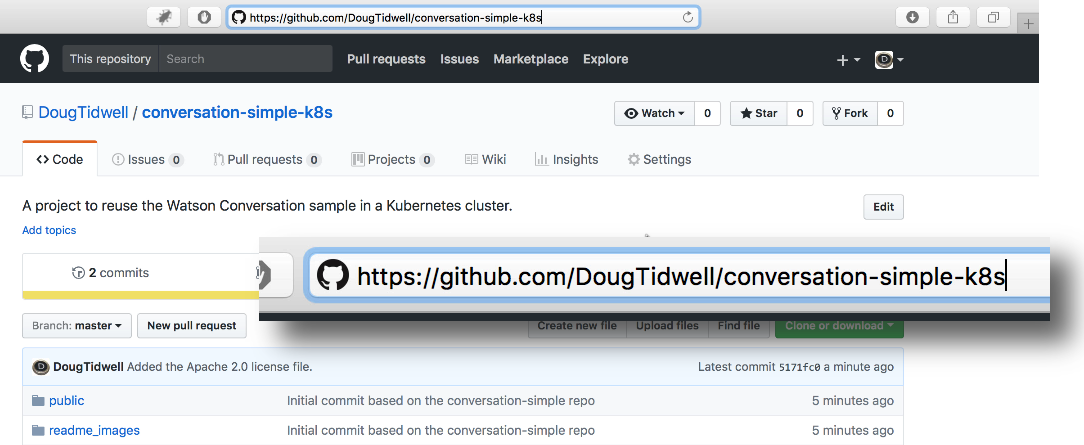1084x445 pixels.
Task: Open the user avatar profile menu
Action: tap(889, 60)
